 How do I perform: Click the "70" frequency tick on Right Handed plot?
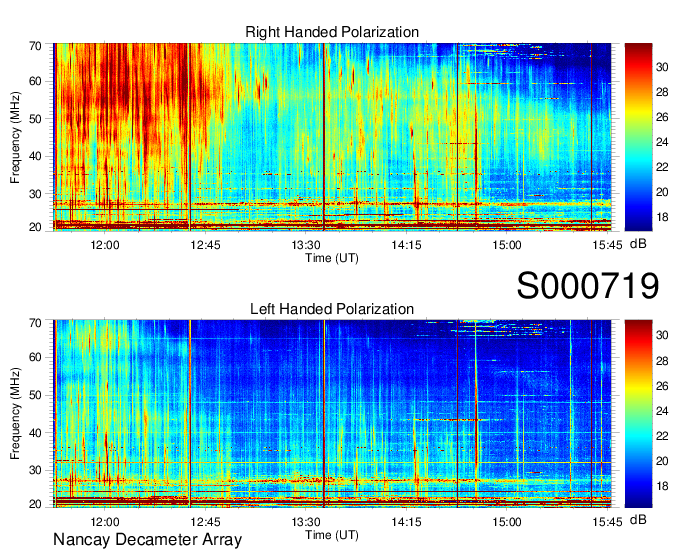tap(35, 46)
